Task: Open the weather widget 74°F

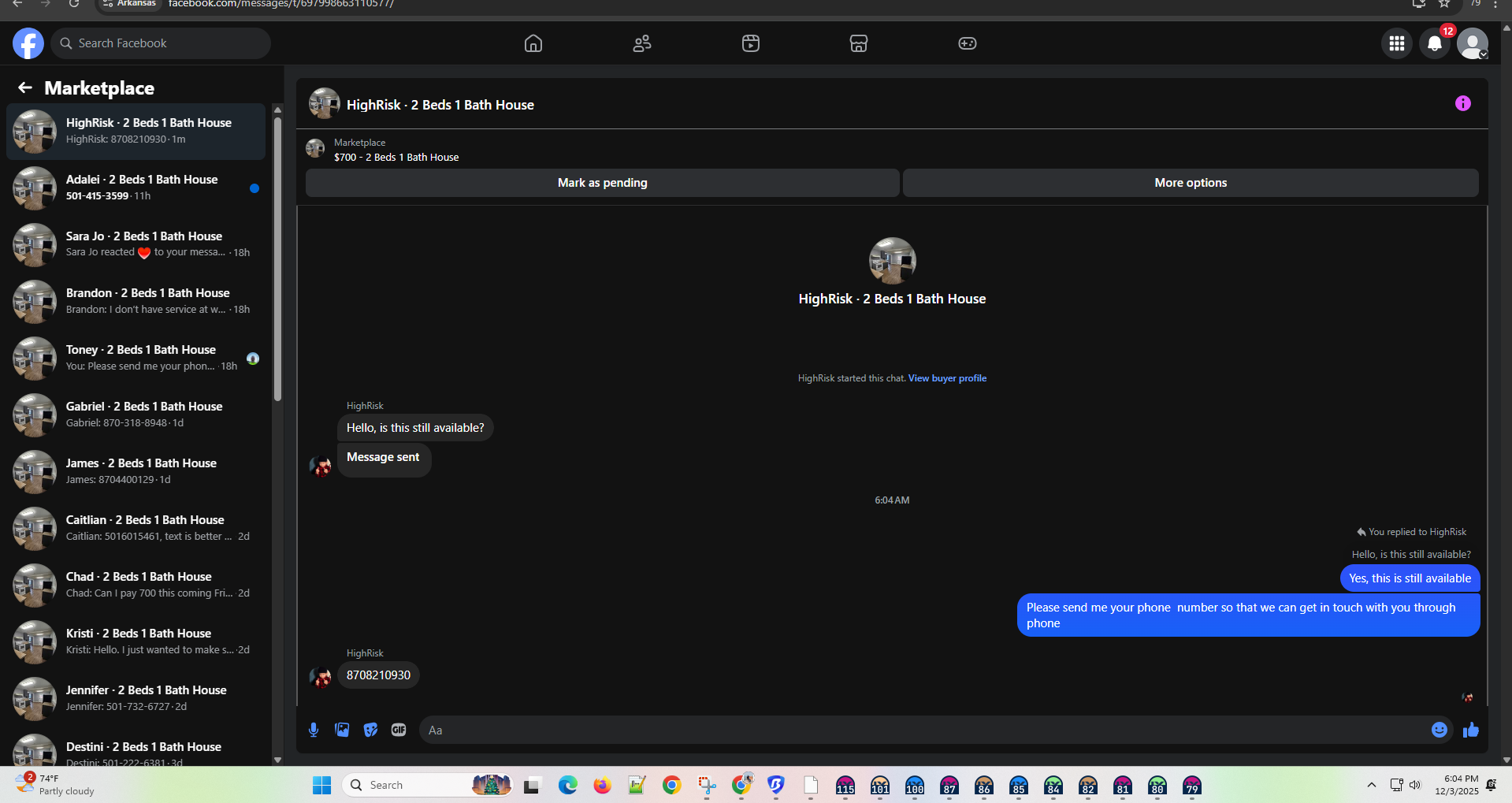Action: [55, 784]
